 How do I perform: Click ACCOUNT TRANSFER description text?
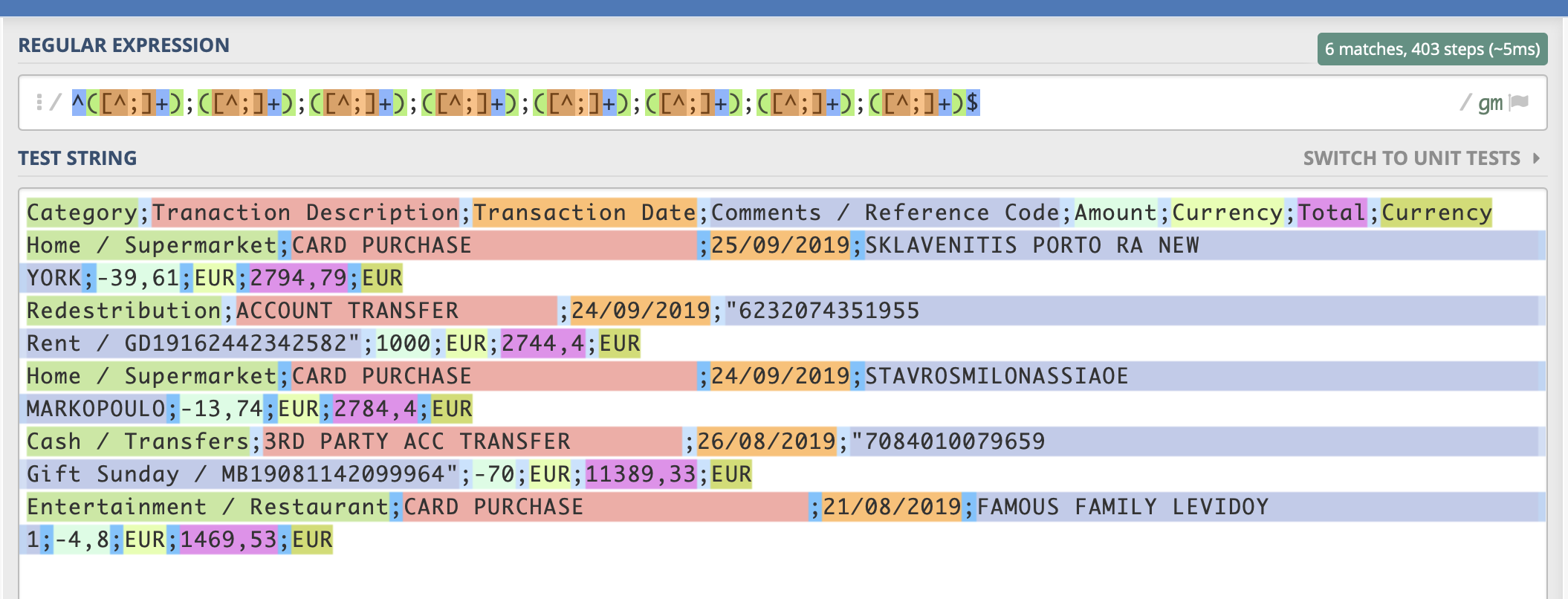coord(348,311)
